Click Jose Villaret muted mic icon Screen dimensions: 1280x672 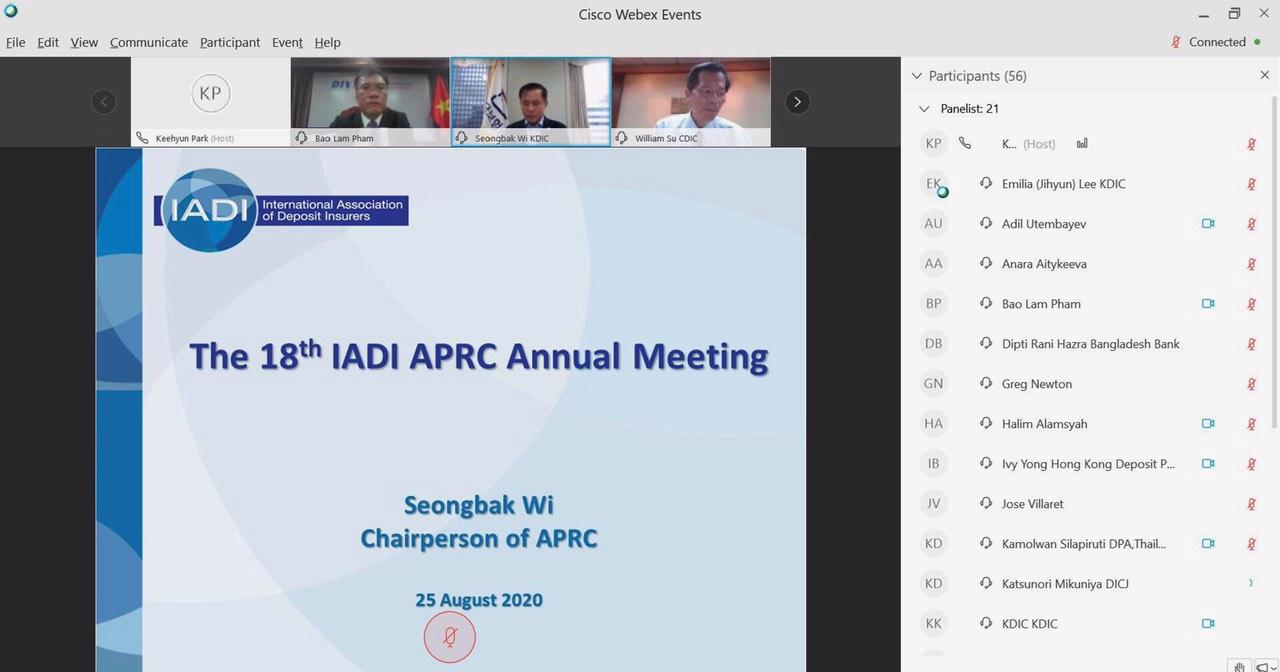1251,504
